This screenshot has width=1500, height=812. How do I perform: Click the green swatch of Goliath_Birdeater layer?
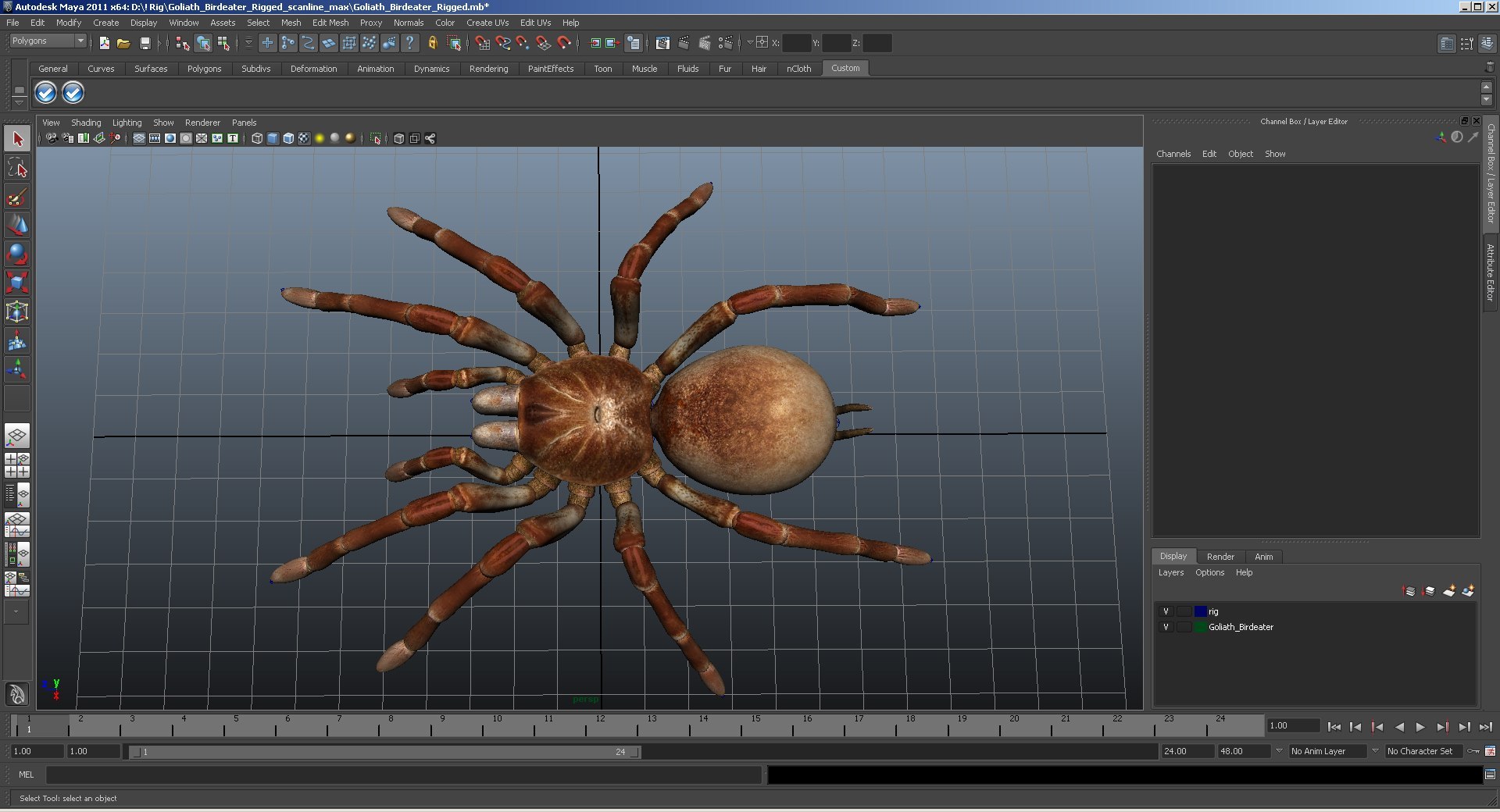pos(1201,627)
